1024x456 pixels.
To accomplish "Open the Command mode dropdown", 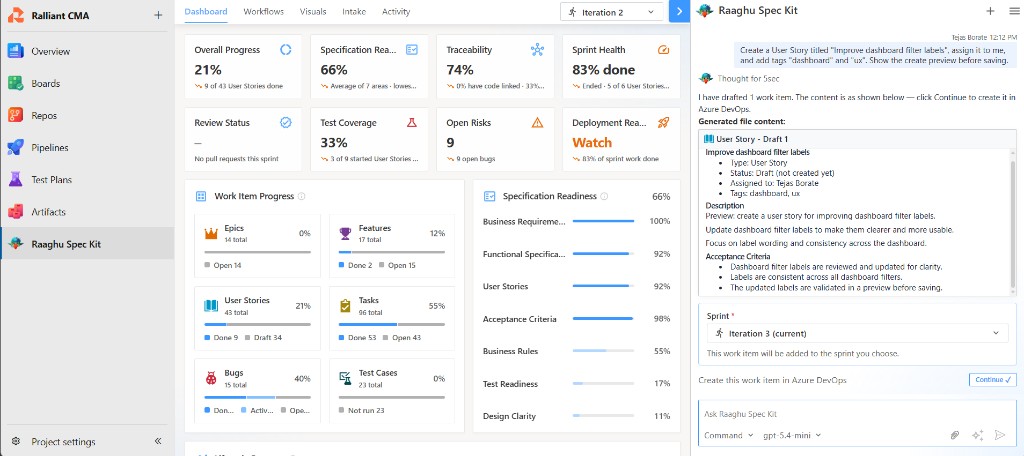I will [x=728, y=435].
